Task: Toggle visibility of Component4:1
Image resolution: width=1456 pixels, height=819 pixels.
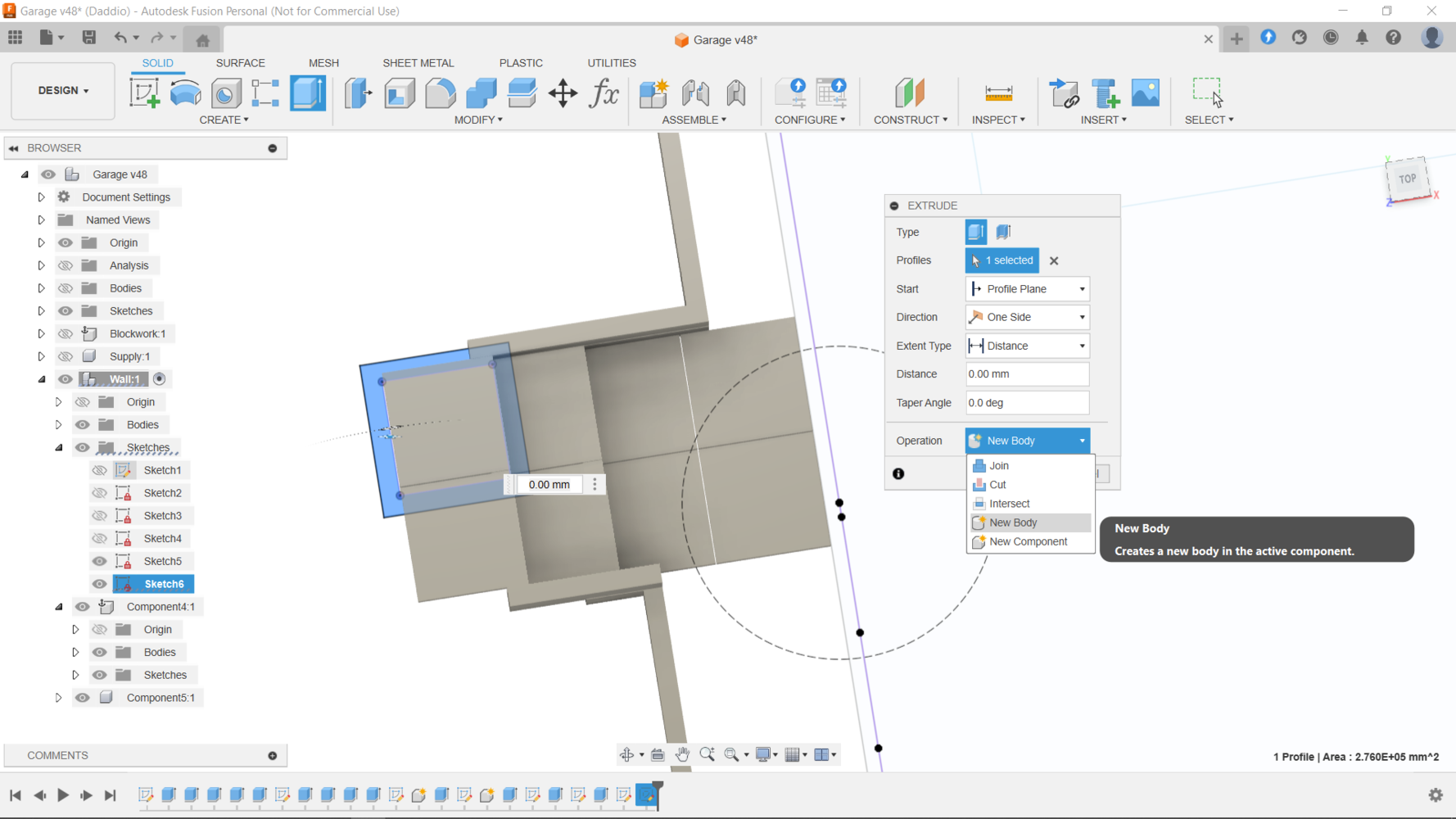Action: (x=83, y=607)
